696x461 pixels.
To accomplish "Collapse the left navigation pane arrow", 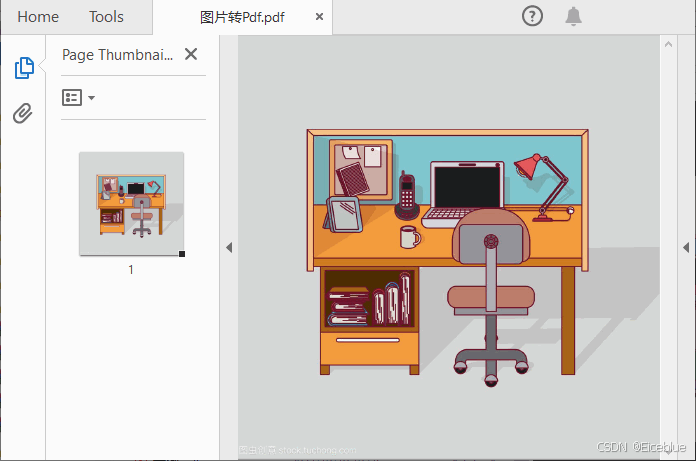I will click(x=228, y=247).
